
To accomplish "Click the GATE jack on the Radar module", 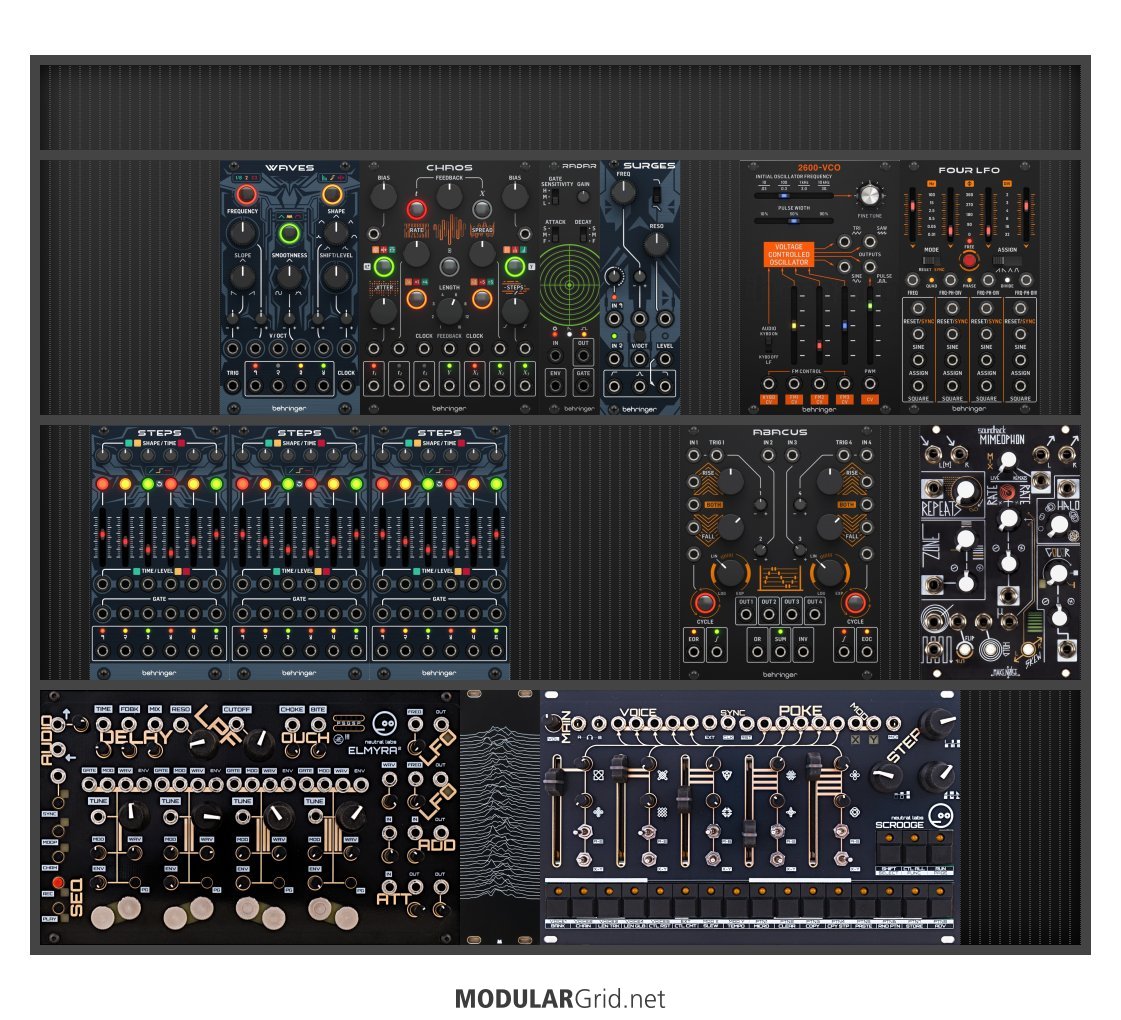I will [583, 387].
